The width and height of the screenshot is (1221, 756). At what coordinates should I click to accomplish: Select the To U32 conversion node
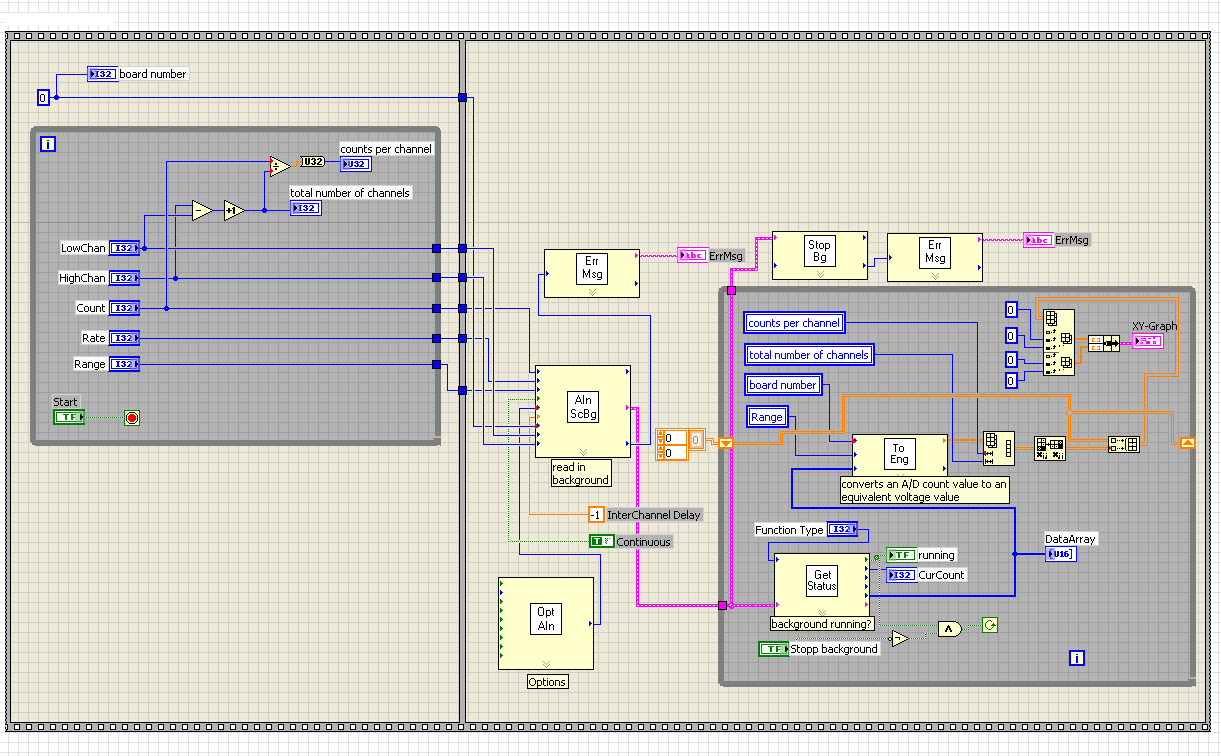312,162
